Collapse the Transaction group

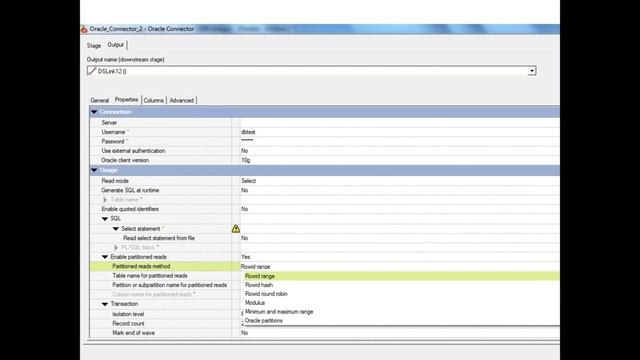[x=105, y=304]
